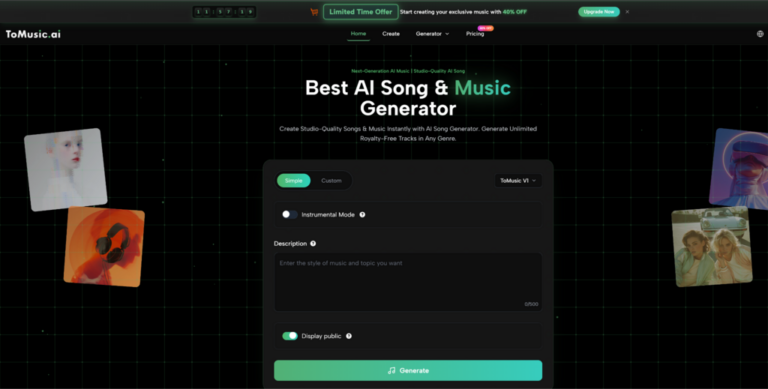Click the Instrumental Mode help icon

[x=362, y=215]
